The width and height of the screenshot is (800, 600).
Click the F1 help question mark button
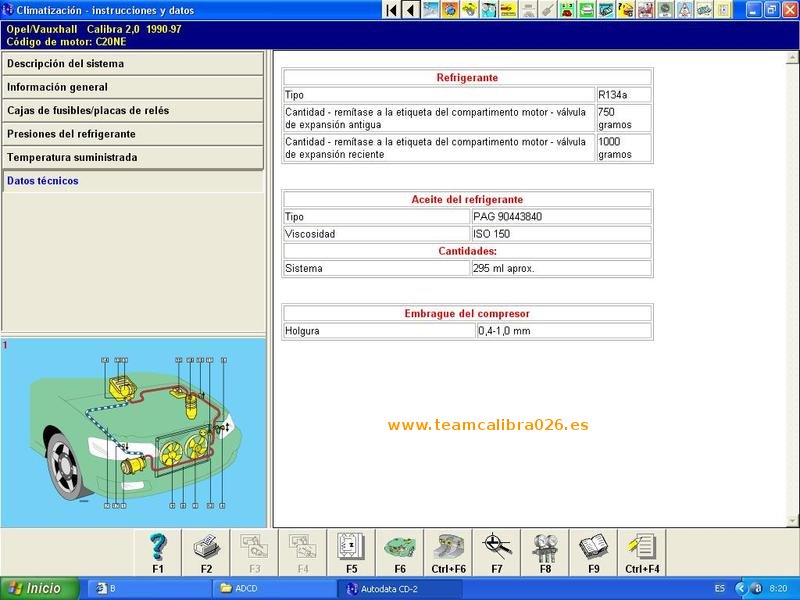click(x=158, y=552)
